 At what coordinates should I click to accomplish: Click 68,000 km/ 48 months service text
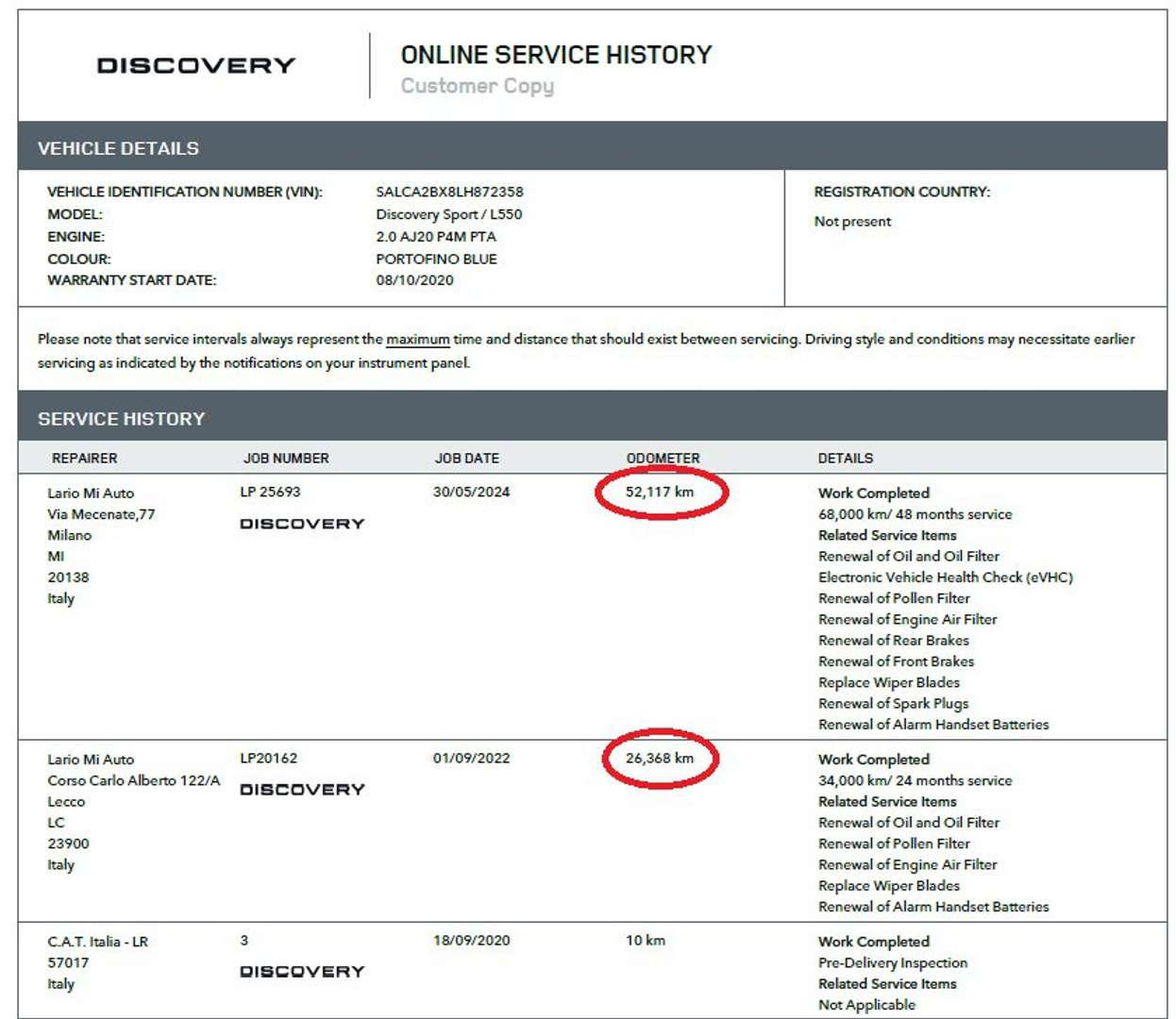coord(915,514)
